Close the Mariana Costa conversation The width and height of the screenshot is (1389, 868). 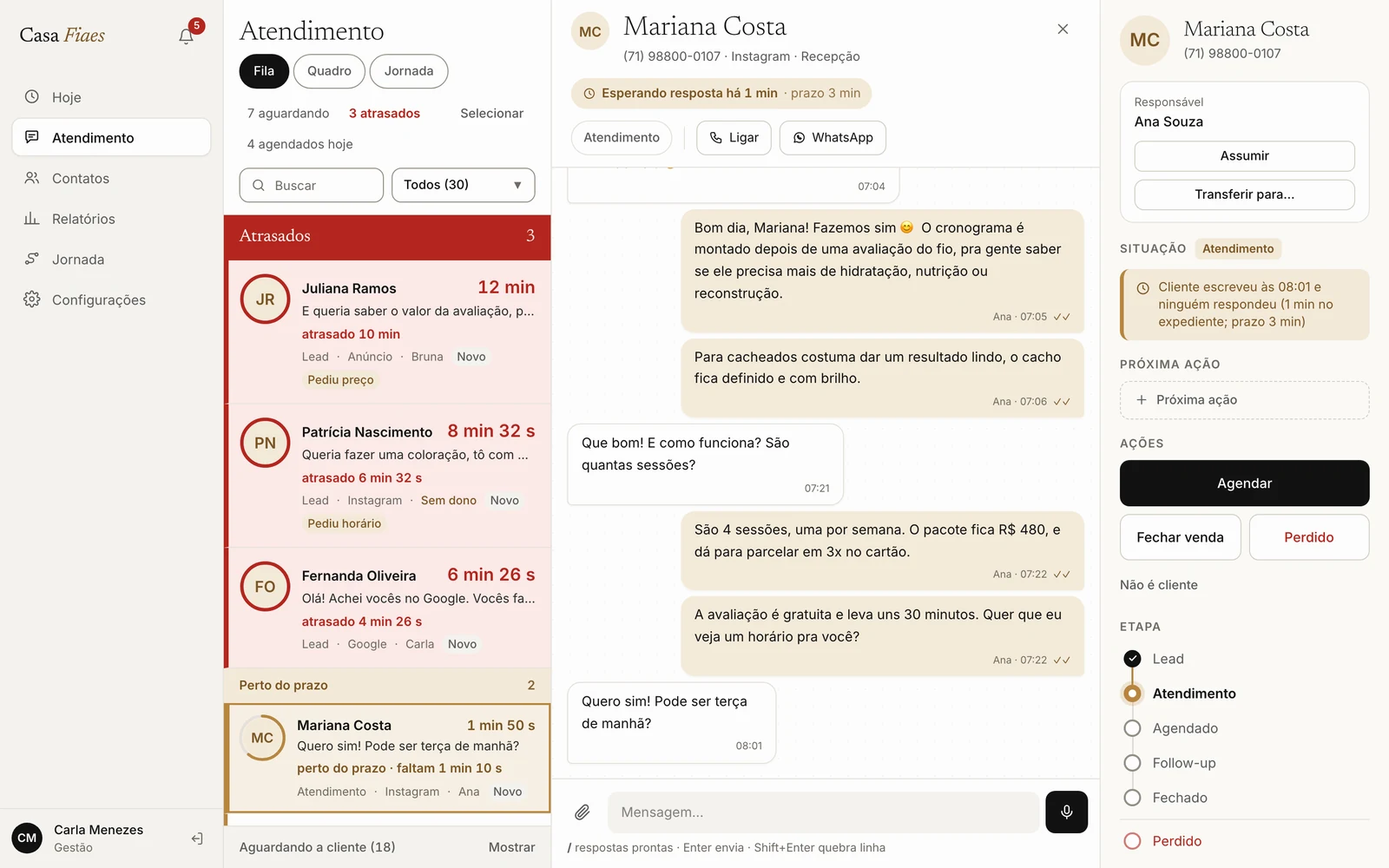[x=1063, y=29]
